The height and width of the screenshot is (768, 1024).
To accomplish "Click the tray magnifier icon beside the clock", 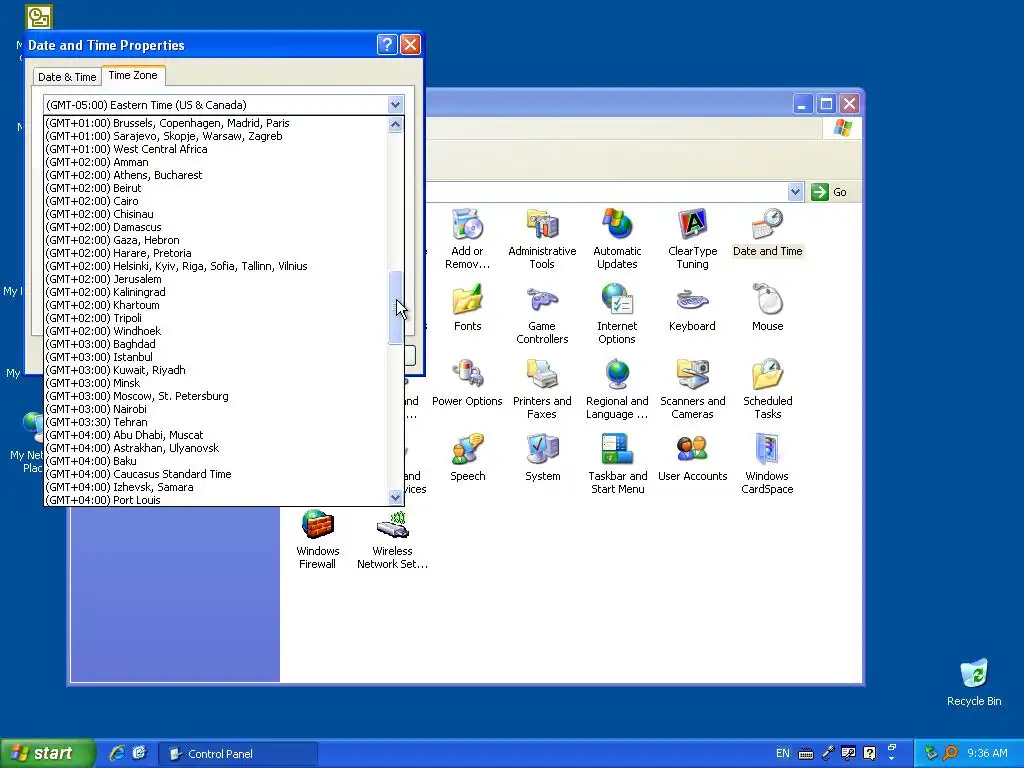I will click(x=950, y=753).
